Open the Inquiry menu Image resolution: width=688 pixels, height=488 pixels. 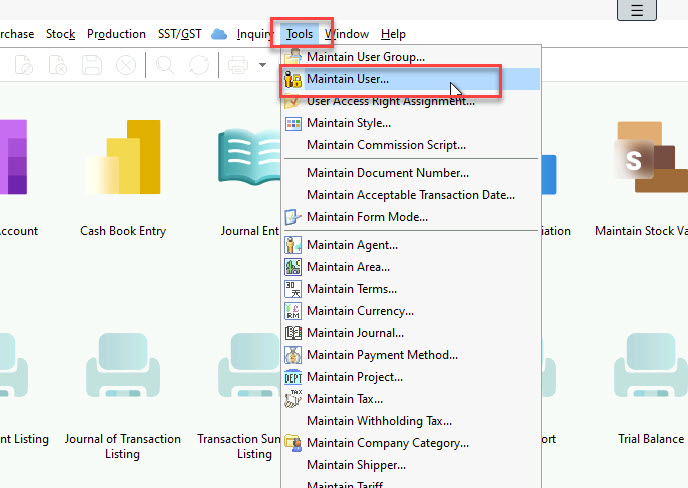[253, 34]
